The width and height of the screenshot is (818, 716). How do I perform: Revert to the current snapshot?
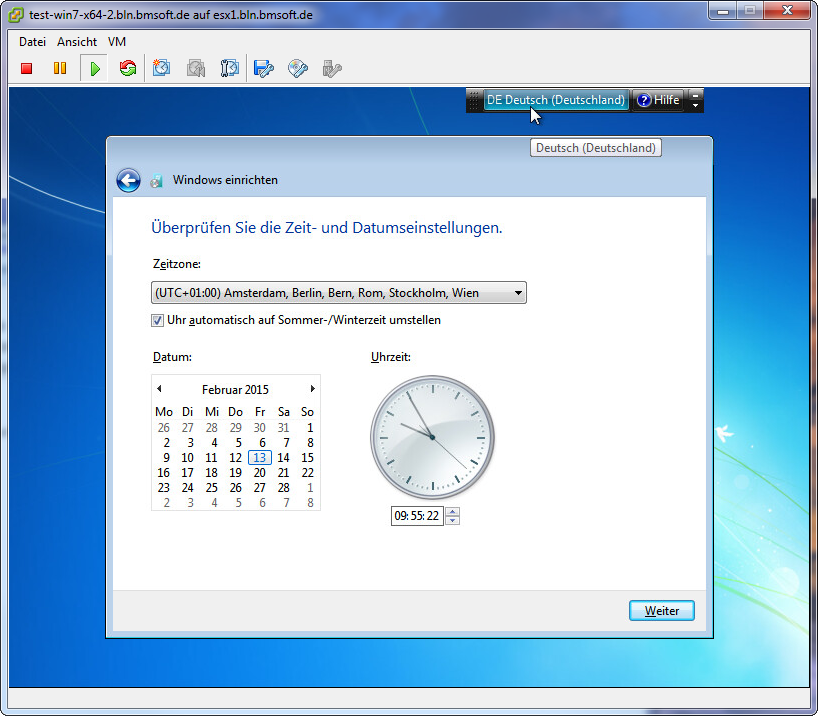pos(196,68)
